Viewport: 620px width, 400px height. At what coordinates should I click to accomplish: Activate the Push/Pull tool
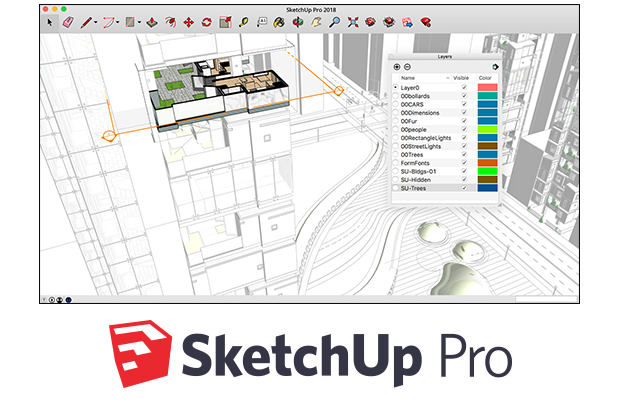151,20
